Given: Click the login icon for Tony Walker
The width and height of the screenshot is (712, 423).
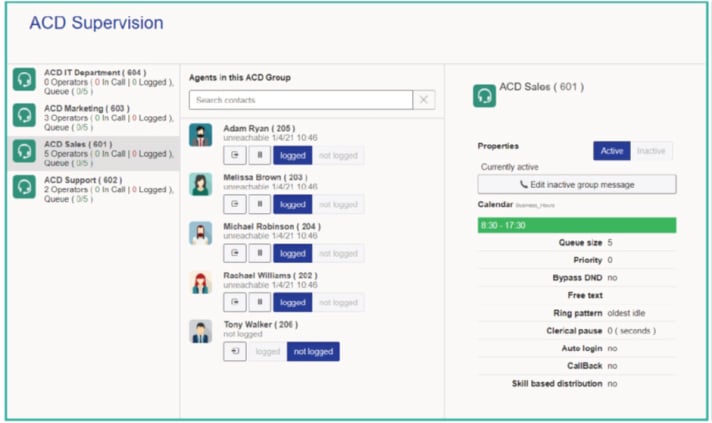Looking at the screenshot, I should tap(234, 351).
